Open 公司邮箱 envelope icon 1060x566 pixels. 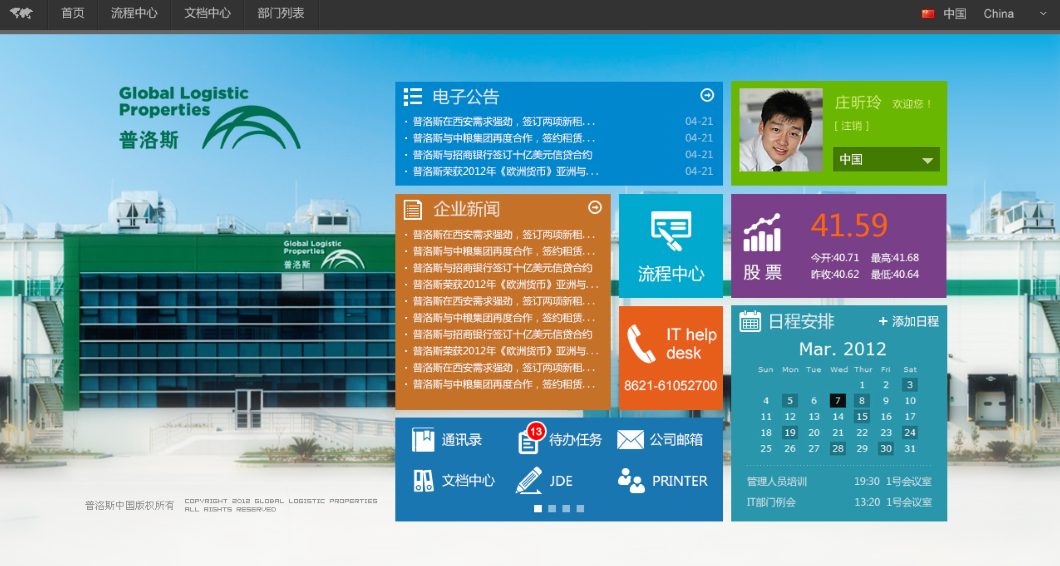click(x=630, y=440)
